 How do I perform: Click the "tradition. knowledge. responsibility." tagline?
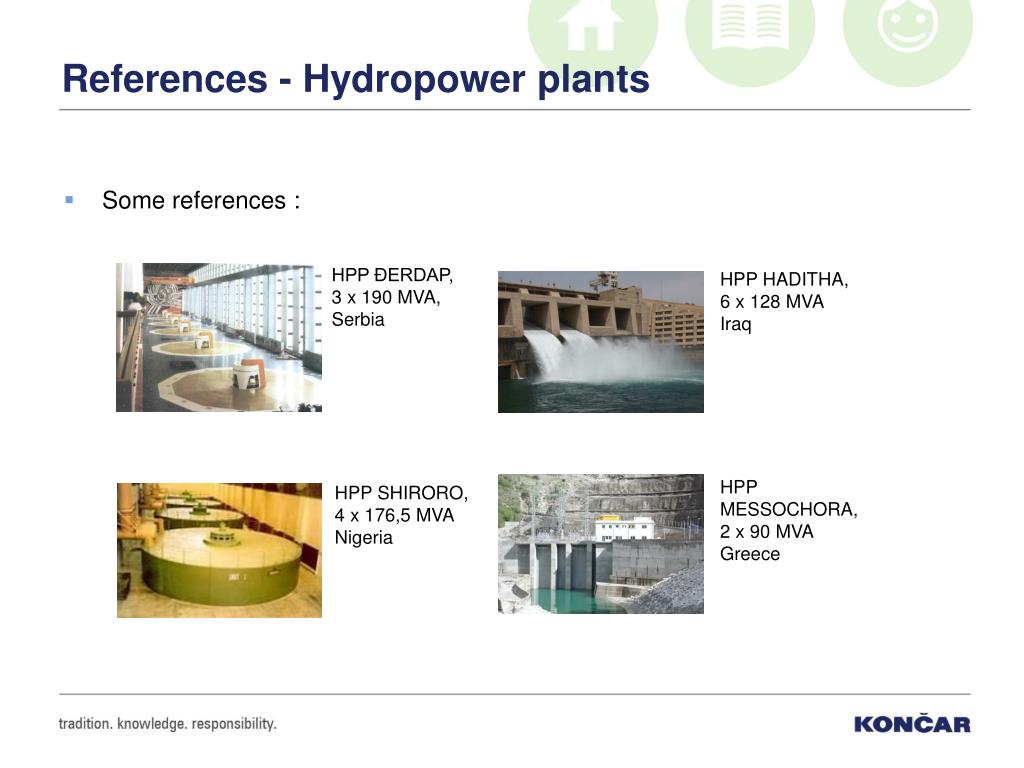pos(167,723)
